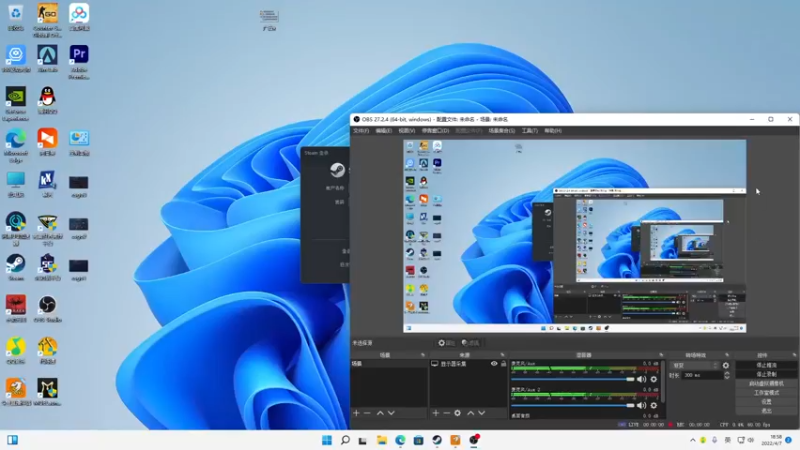Screen dimensions: 800x450
Task: Remove the selected scene with the minus icon
Action: pos(367,413)
